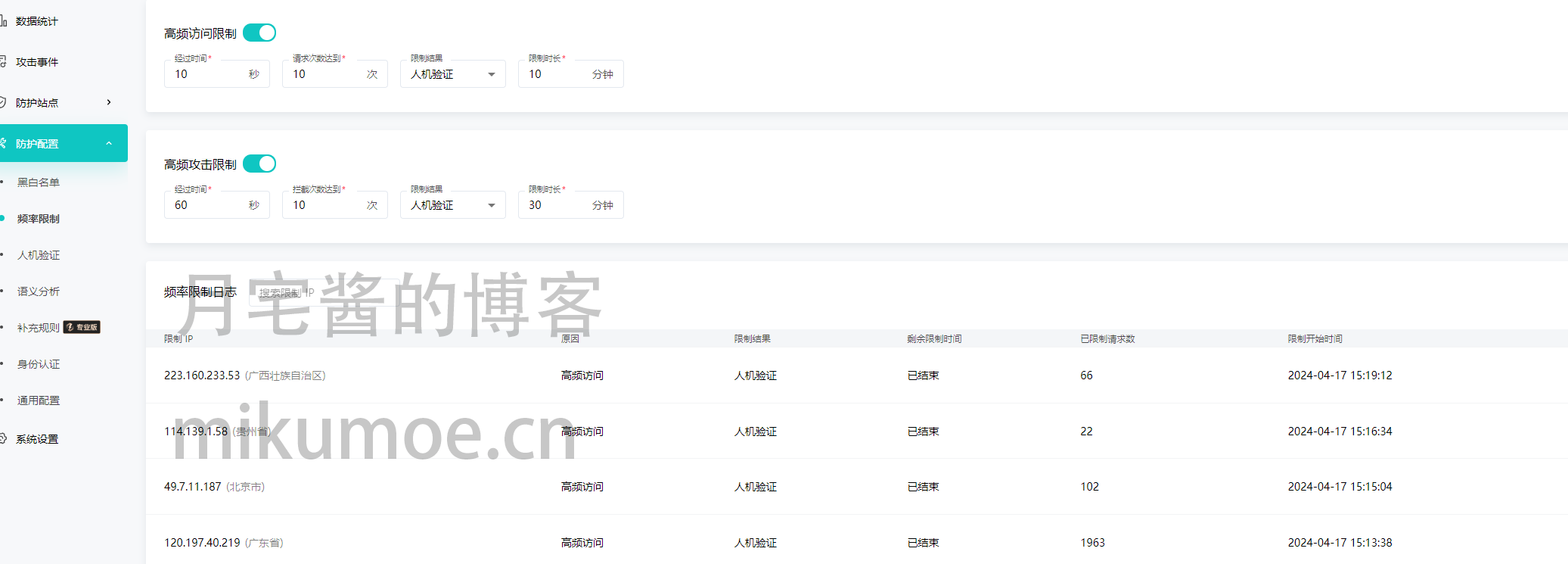Click request count 66

[x=1087, y=375]
